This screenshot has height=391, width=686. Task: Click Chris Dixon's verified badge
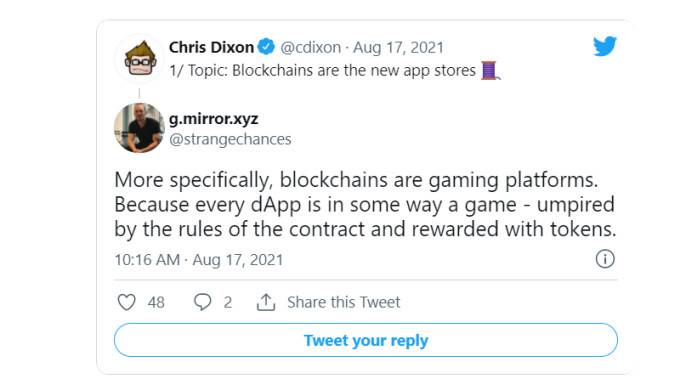(x=266, y=46)
